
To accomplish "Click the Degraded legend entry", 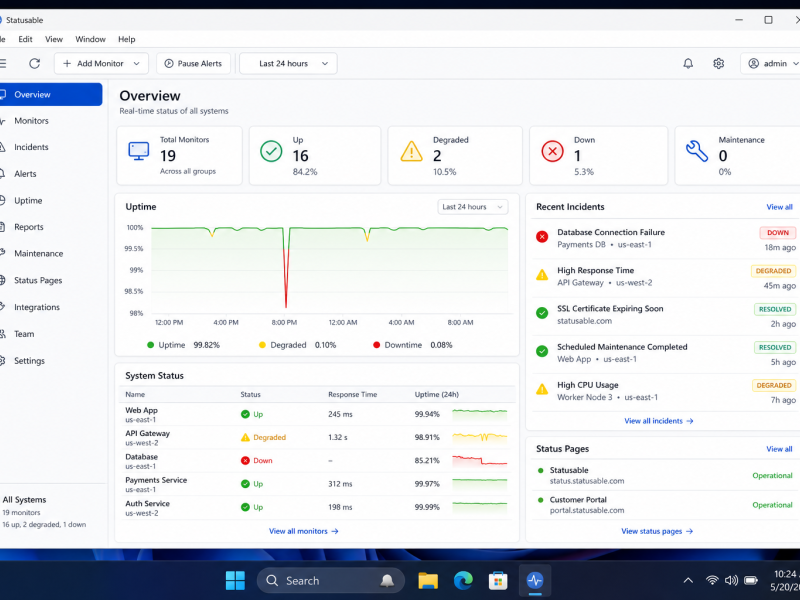I will tap(297, 345).
